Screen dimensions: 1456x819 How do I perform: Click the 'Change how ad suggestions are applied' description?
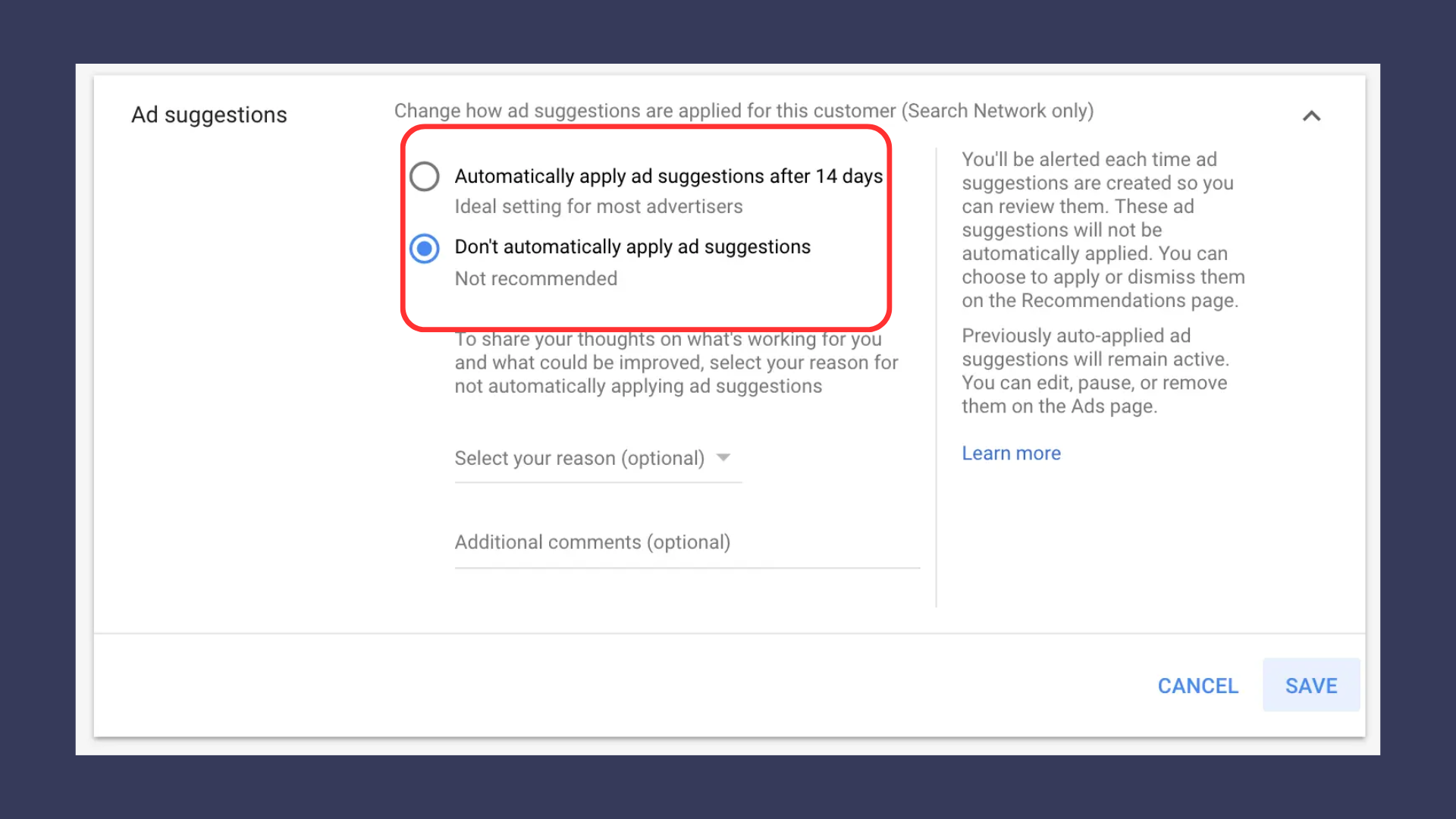[x=743, y=111]
